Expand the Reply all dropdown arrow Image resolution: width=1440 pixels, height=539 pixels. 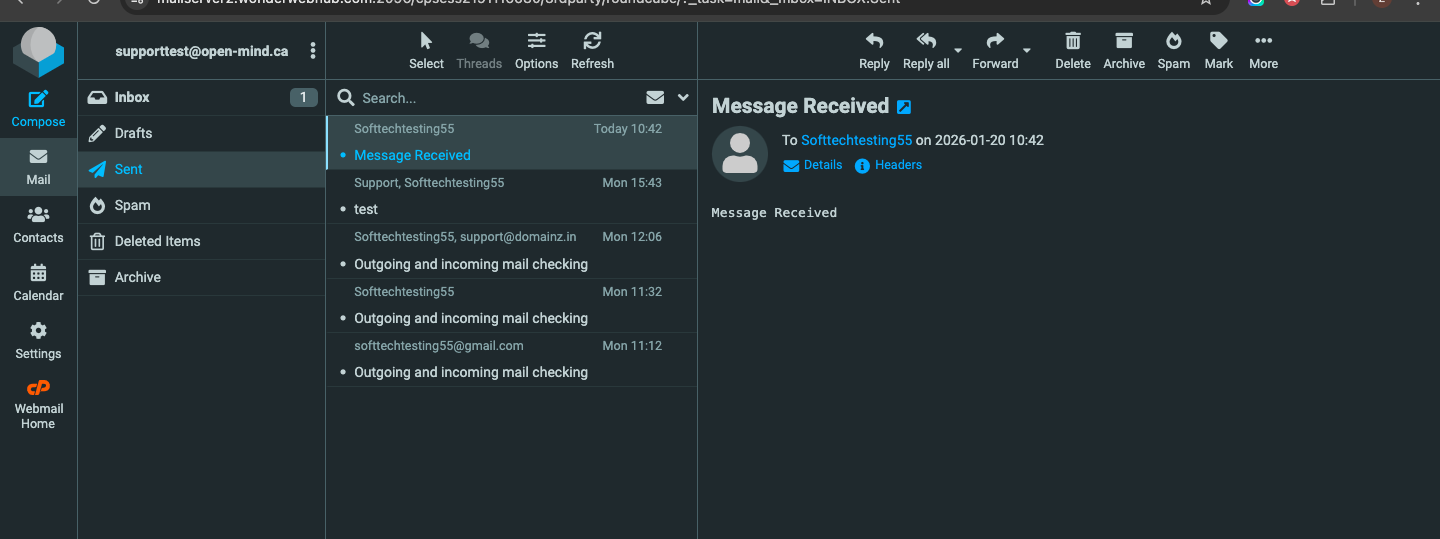pyautogui.click(x=958, y=51)
